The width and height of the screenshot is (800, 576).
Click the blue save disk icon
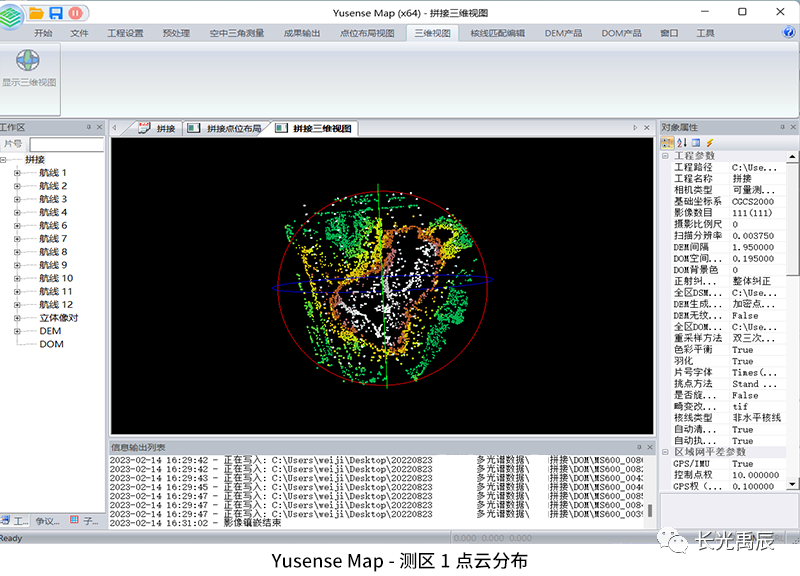tap(56, 12)
